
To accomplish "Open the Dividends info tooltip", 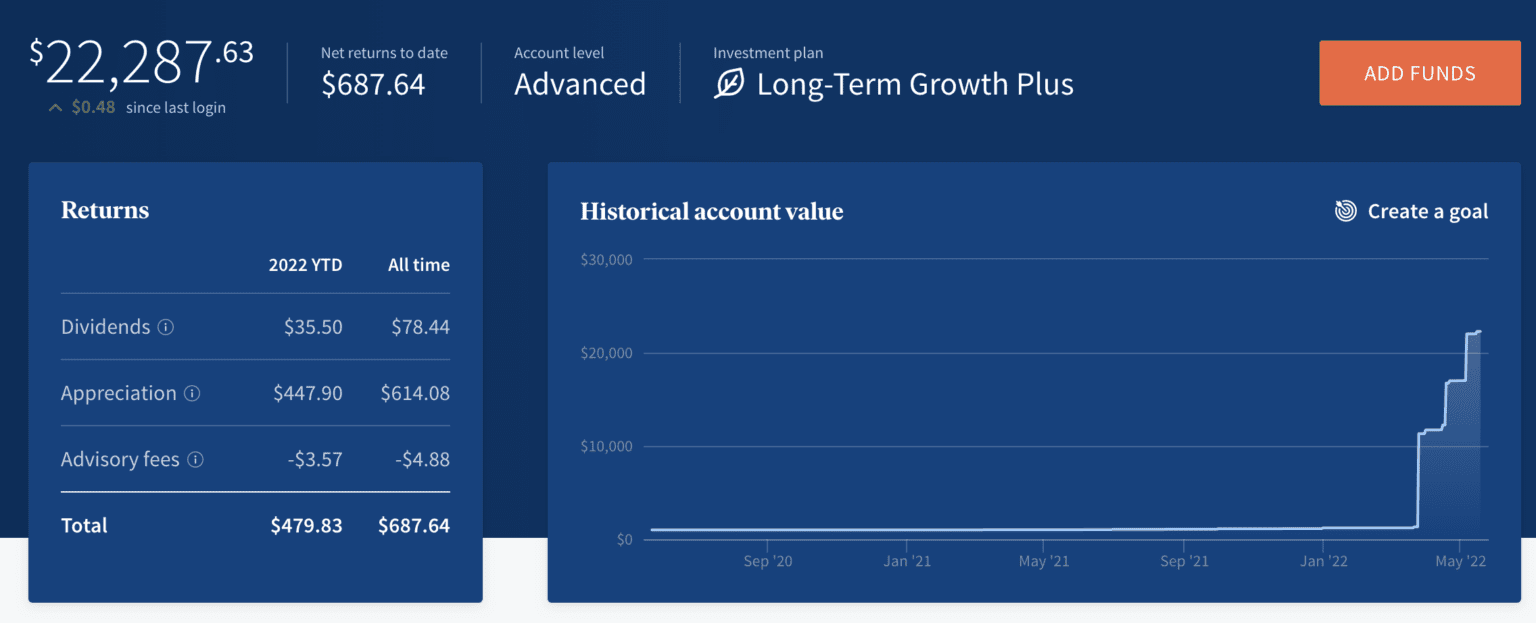I will pos(166,327).
